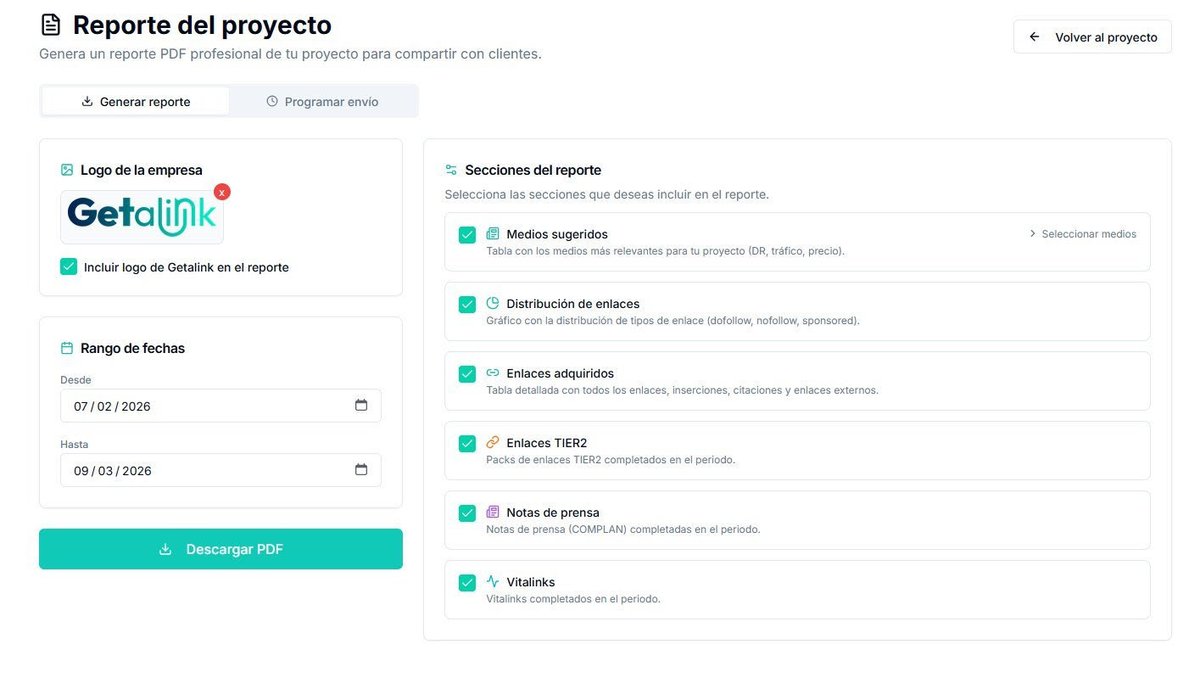This screenshot has width=1200, height=689.
Task: Click the download icon on Descargar PDF
Action: (x=165, y=549)
